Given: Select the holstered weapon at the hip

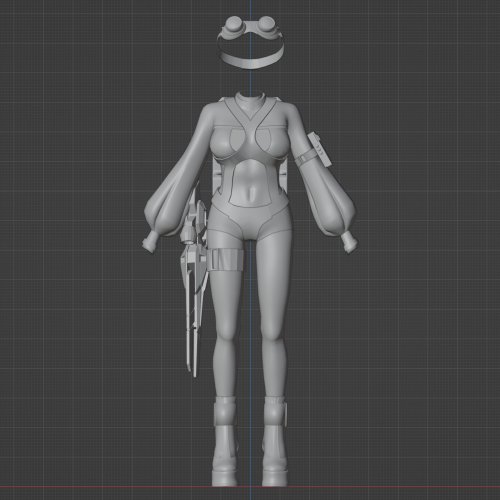Looking at the screenshot, I should (x=193, y=283).
